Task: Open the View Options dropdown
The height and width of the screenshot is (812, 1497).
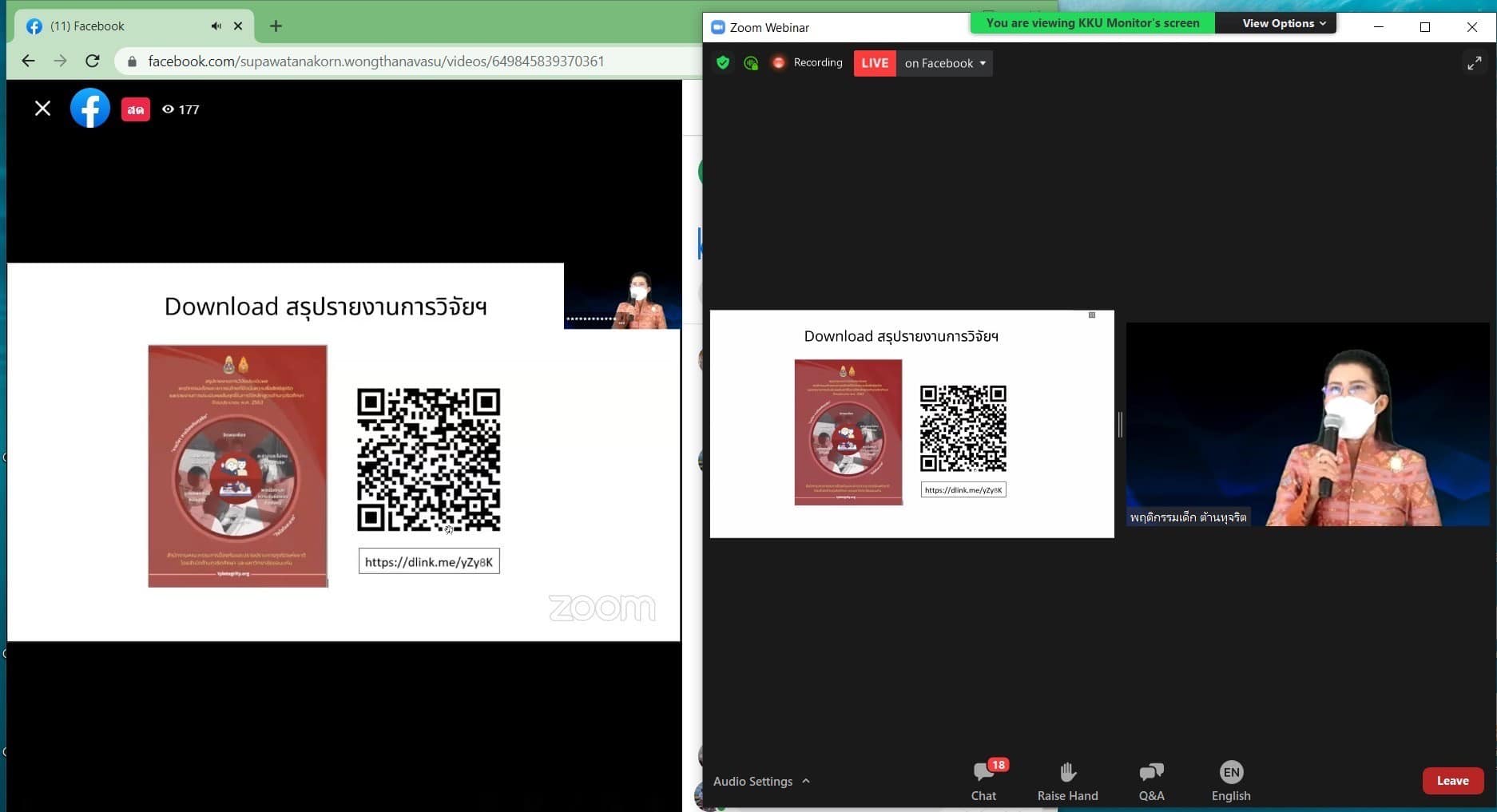Action: pos(1283,23)
